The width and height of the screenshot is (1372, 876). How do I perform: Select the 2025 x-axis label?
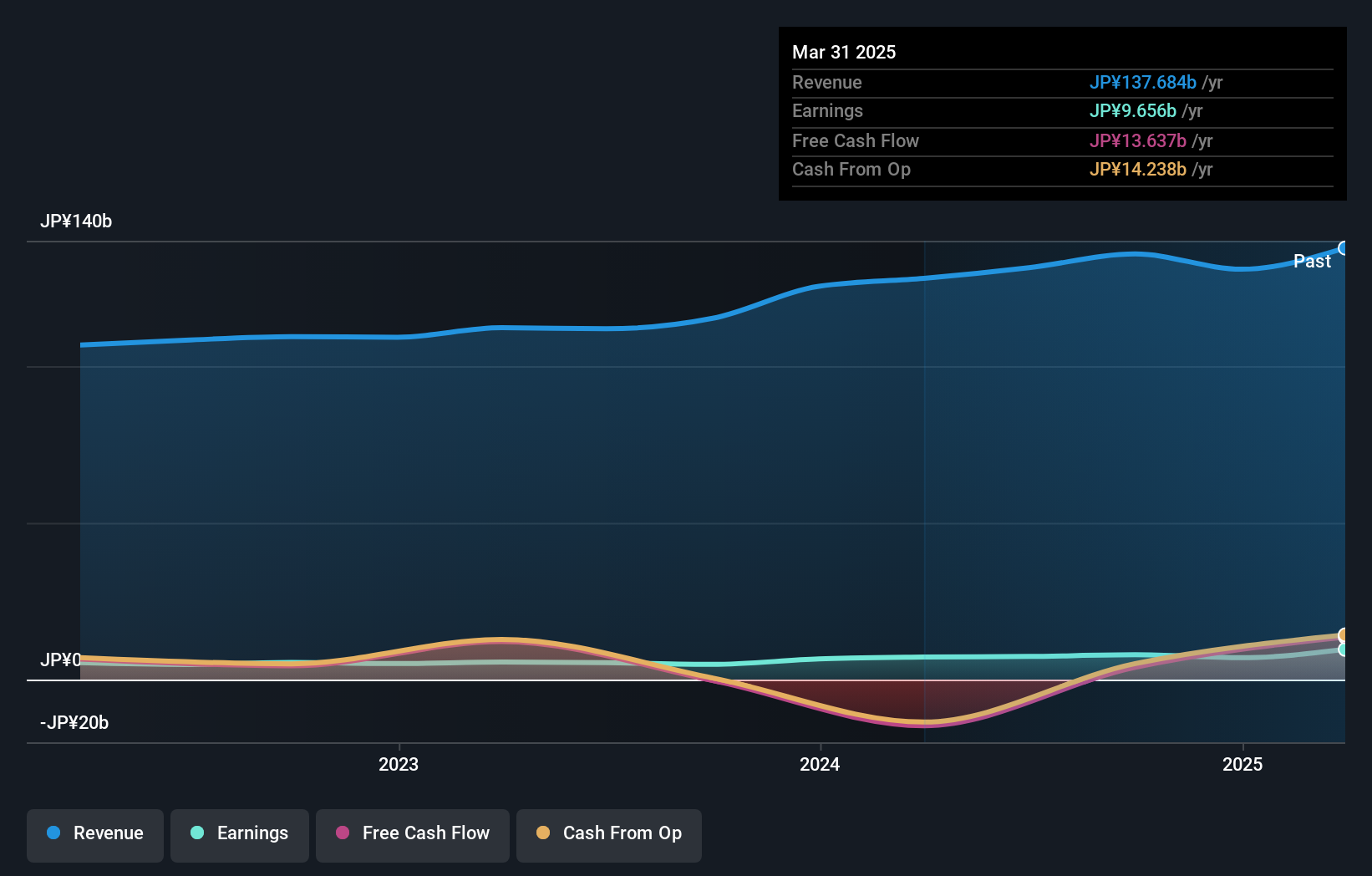coord(1242,764)
